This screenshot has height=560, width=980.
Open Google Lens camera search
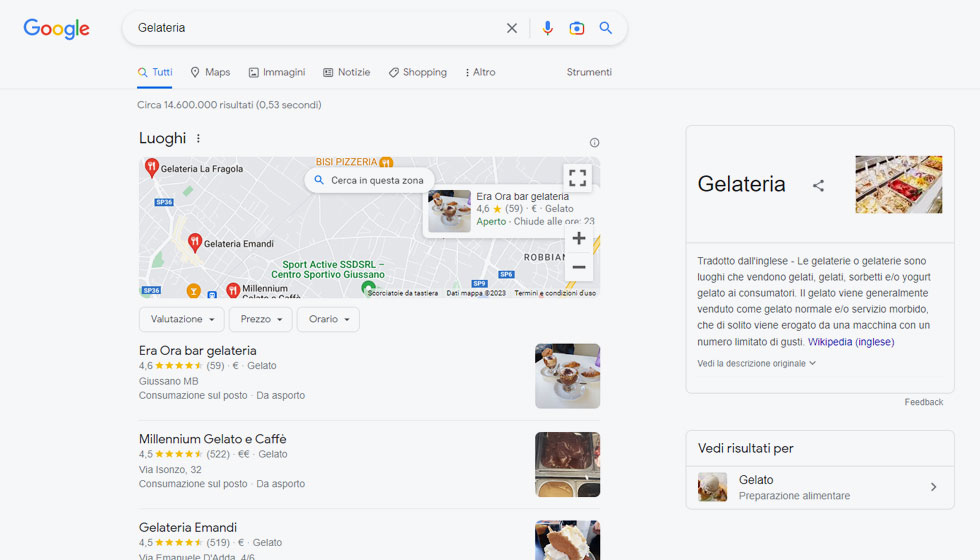pos(576,28)
